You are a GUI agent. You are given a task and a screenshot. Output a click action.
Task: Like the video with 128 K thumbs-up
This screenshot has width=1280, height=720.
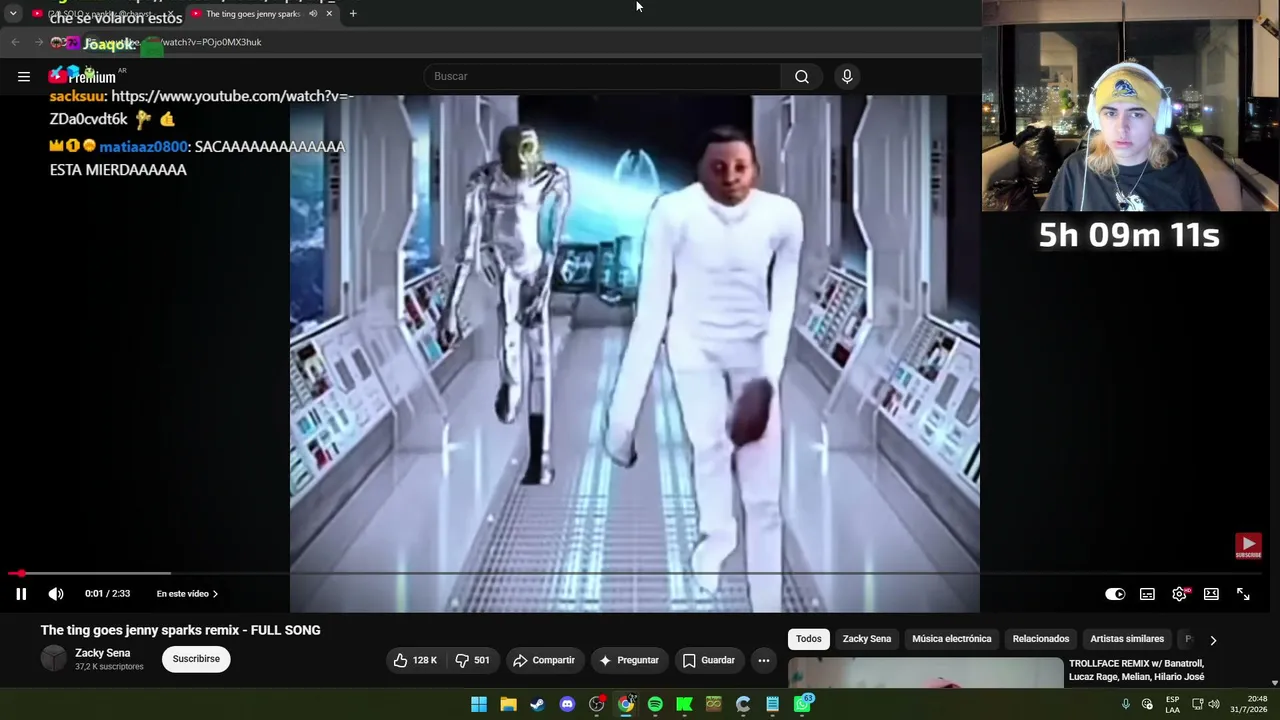(416, 660)
